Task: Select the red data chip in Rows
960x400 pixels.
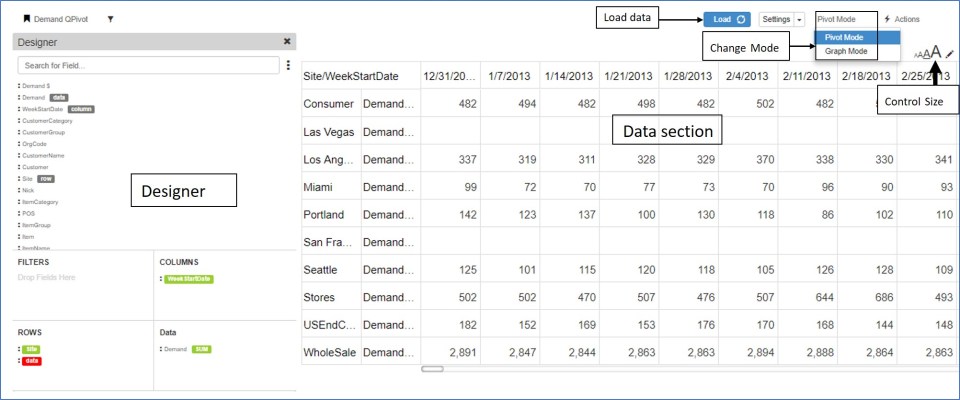Action: pyautogui.click(x=32, y=359)
